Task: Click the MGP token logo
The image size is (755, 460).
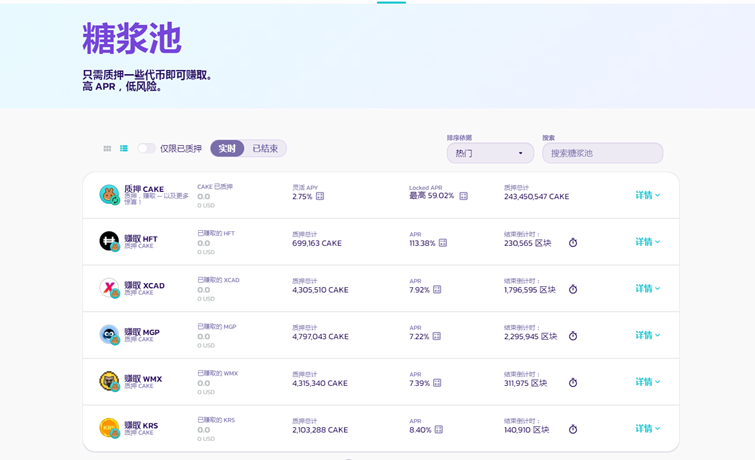Action: tap(109, 335)
